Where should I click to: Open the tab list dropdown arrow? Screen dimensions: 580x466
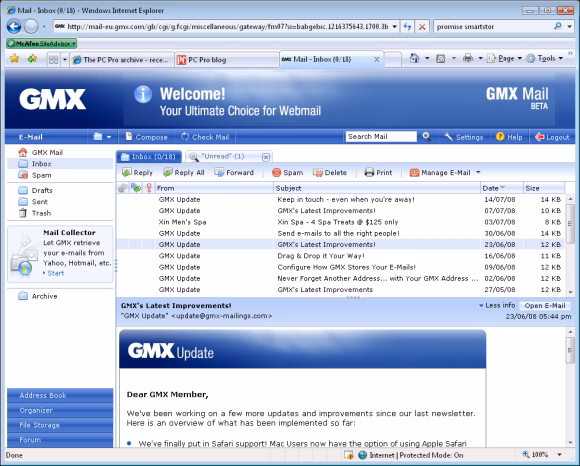(65, 60)
